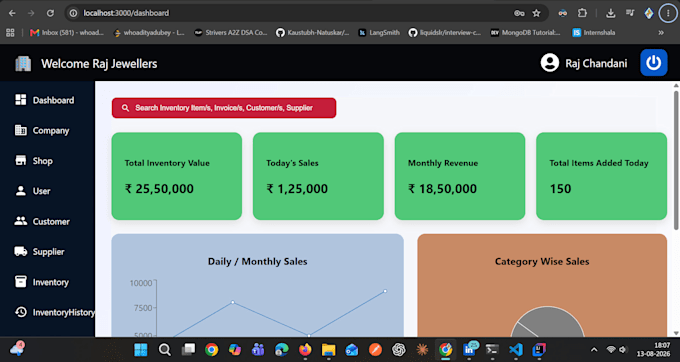The image size is (680, 362).
Task: Launch Visual Studio Code from taskbar
Action: coord(516,349)
